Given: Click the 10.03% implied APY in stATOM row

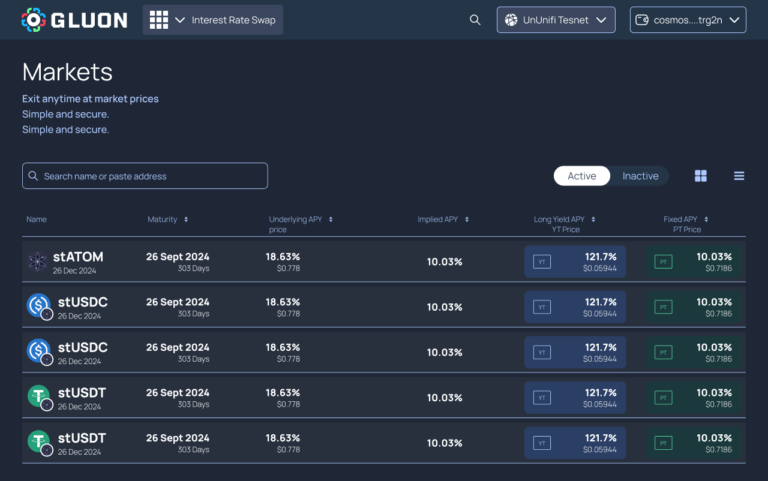Looking at the screenshot, I should (x=444, y=262).
